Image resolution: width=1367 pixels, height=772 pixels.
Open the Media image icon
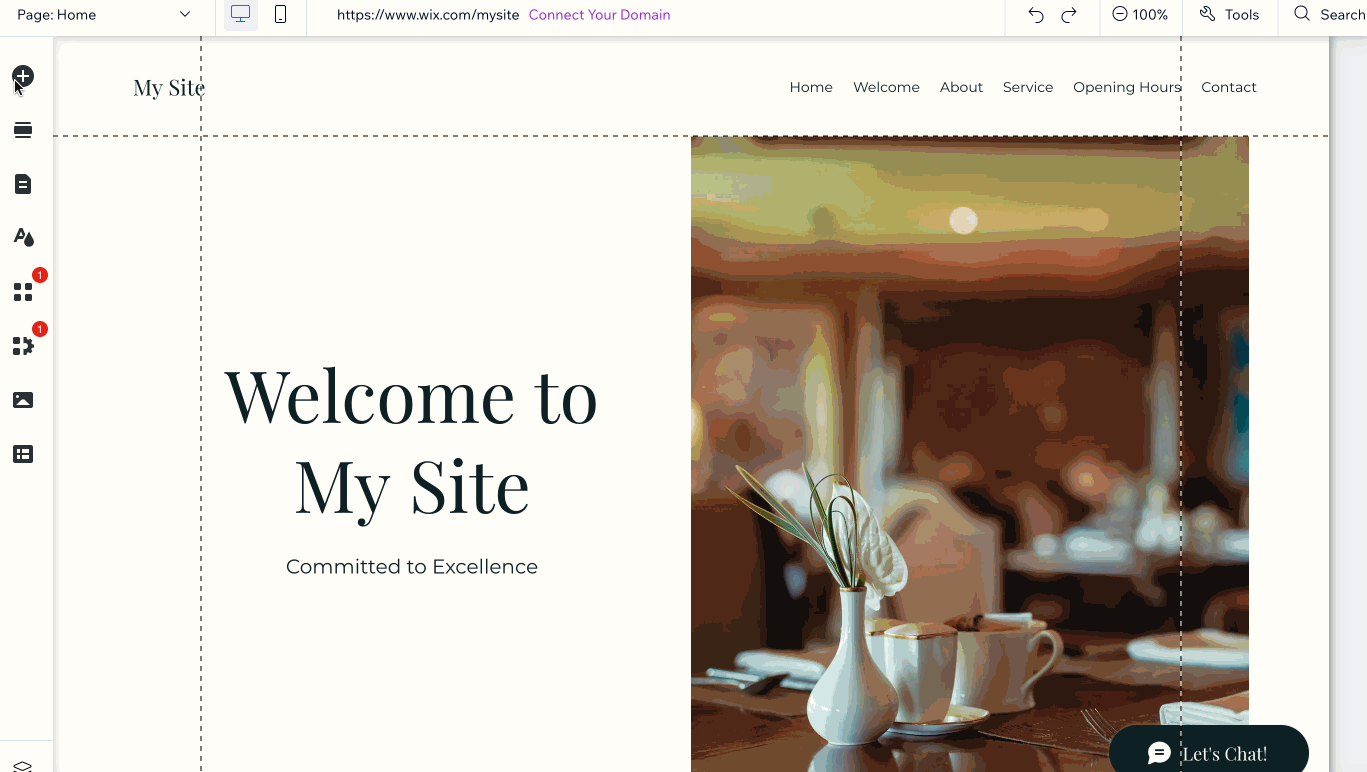pos(23,400)
